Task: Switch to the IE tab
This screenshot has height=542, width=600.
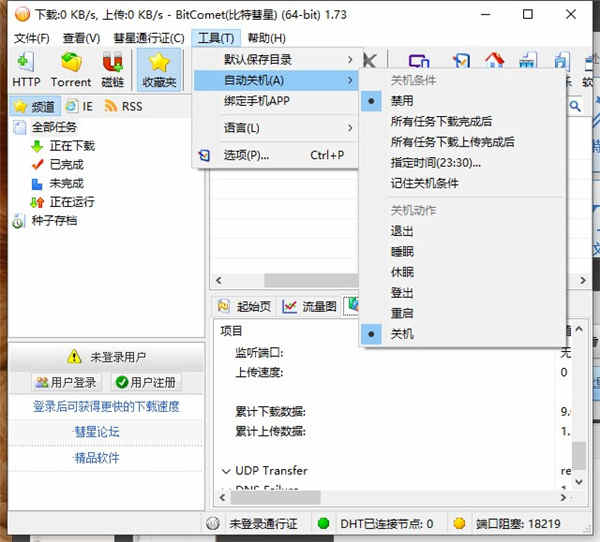Action: (x=80, y=106)
